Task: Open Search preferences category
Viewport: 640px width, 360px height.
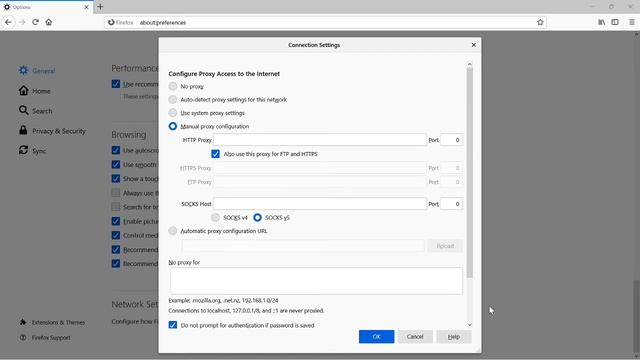Action: click(35, 111)
